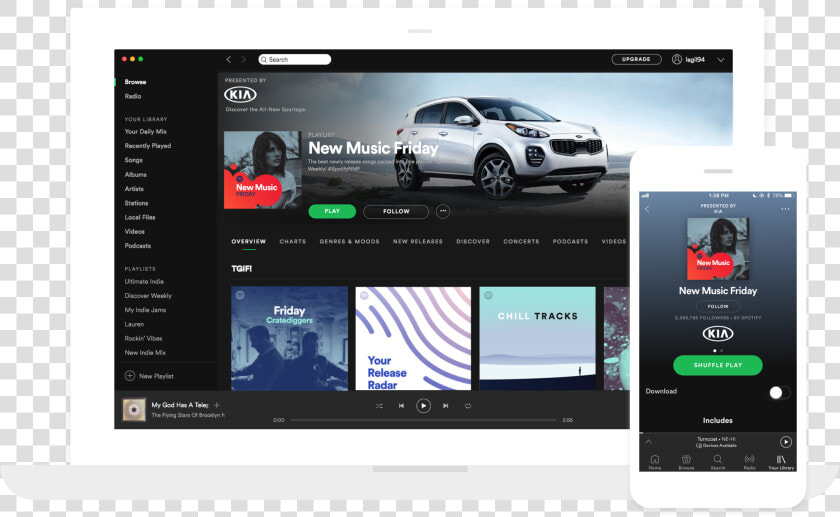Screen dimensions: 840x517
Task: Expand phone now playing bar chevron
Action: [648, 442]
